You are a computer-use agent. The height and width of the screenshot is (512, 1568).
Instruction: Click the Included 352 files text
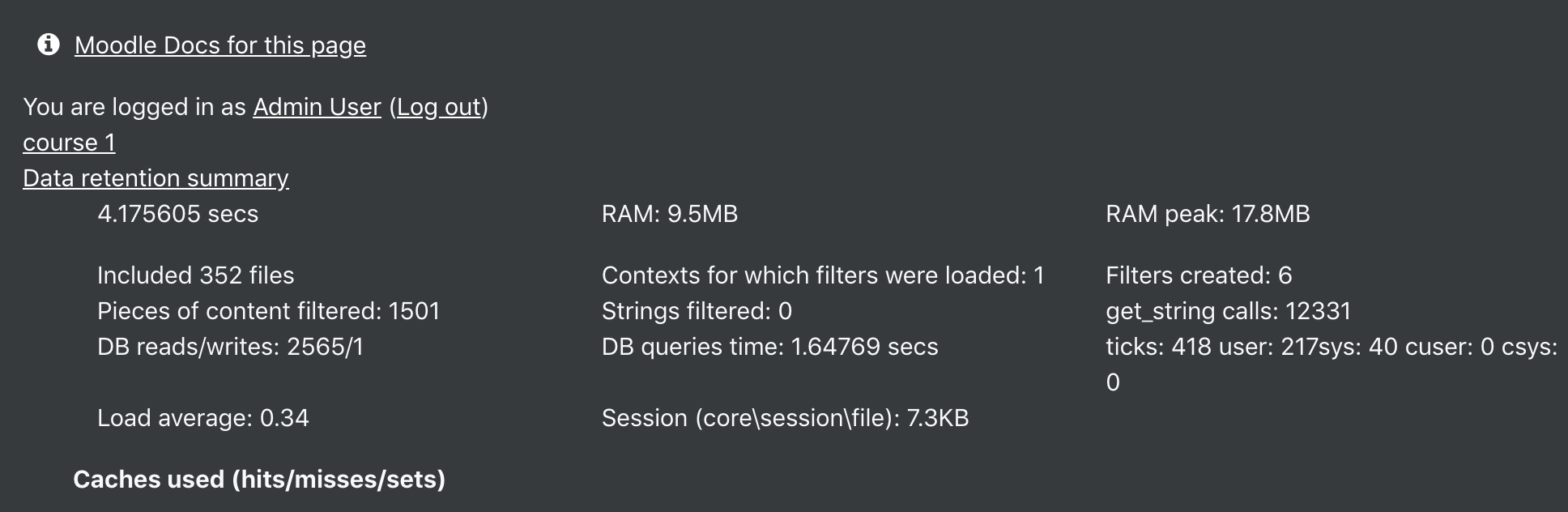click(196, 275)
